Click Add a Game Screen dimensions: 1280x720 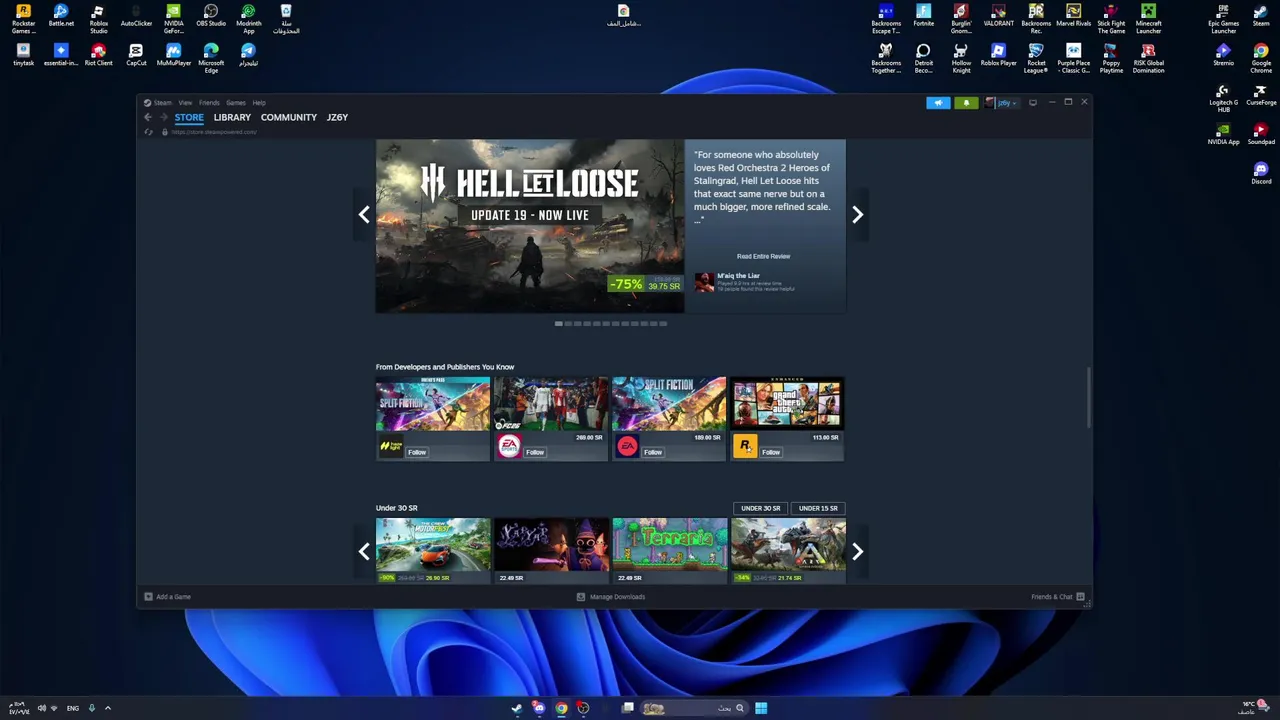coord(167,597)
